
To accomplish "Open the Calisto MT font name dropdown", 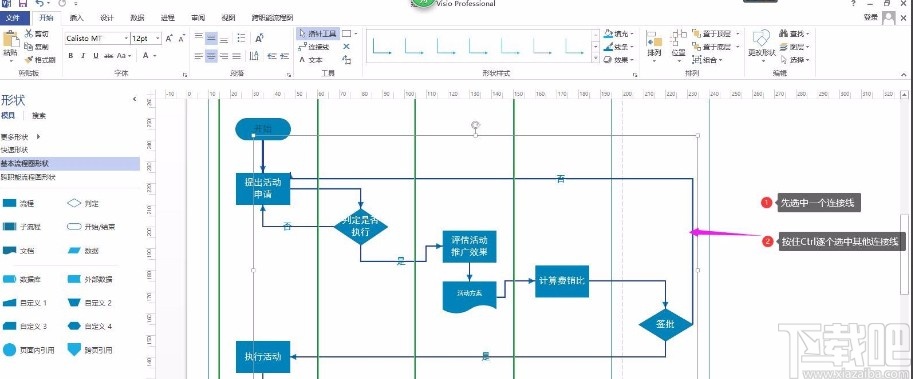I will point(126,38).
